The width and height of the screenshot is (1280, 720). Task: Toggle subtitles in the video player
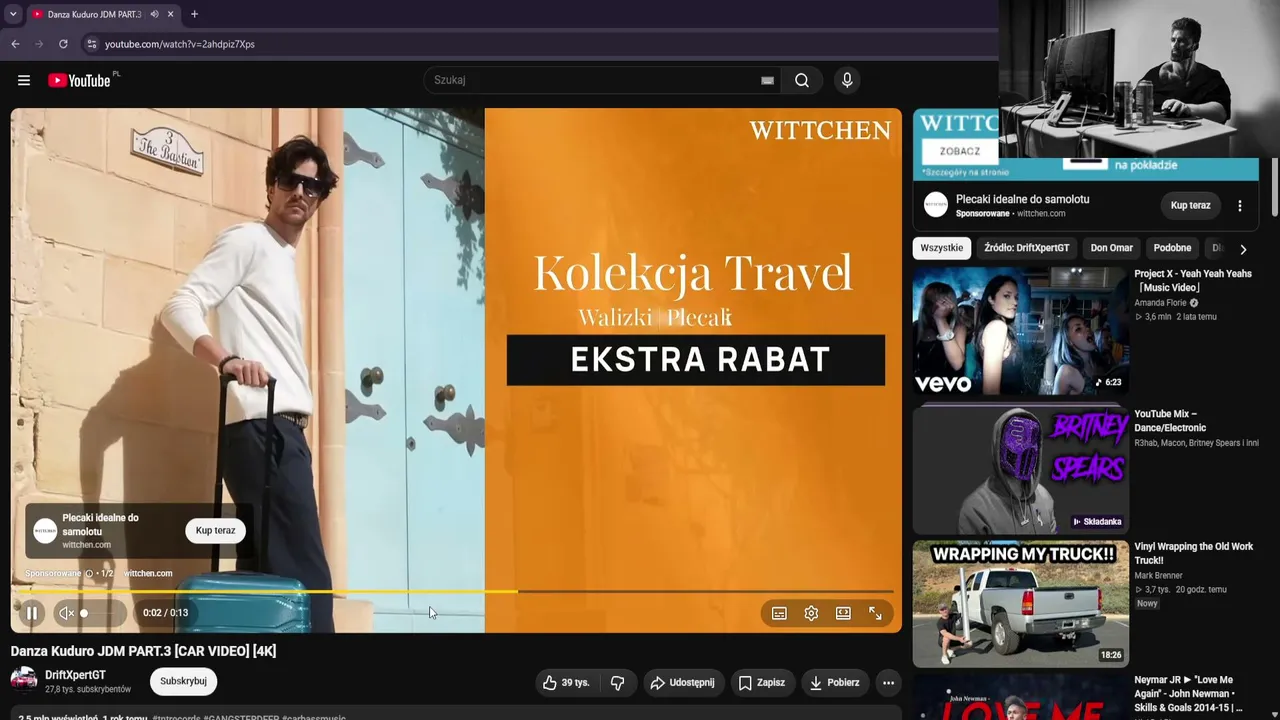[x=779, y=613]
